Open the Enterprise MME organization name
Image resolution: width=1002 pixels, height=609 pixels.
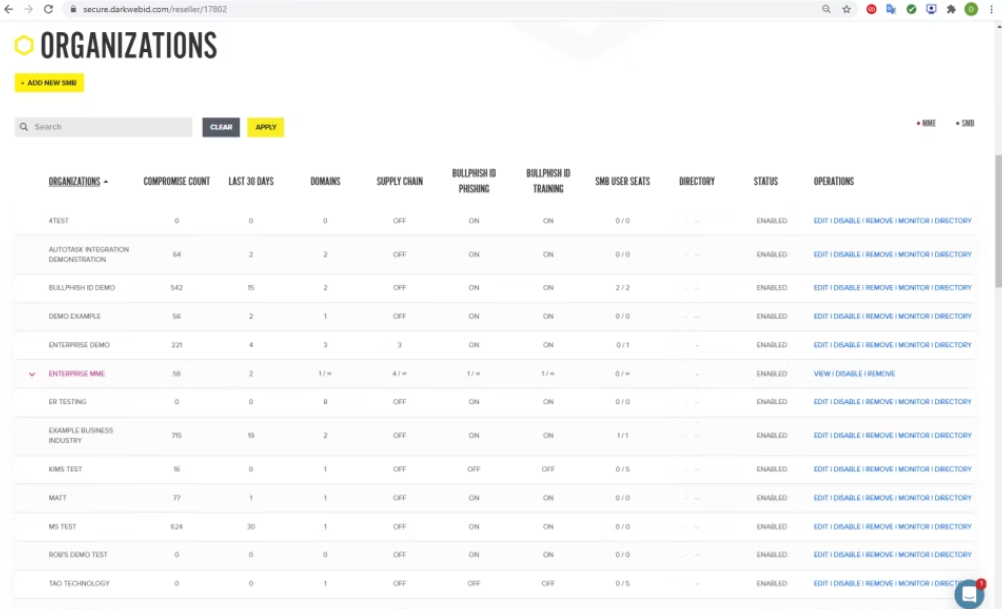pyautogui.click(x=77, y=374)
